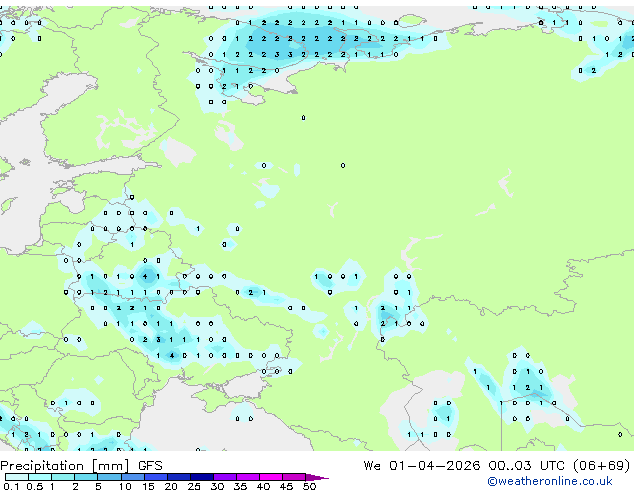634x490 pixels.
Task: Select the 35–40 mm legend swatch
Action: pos(248,477)
